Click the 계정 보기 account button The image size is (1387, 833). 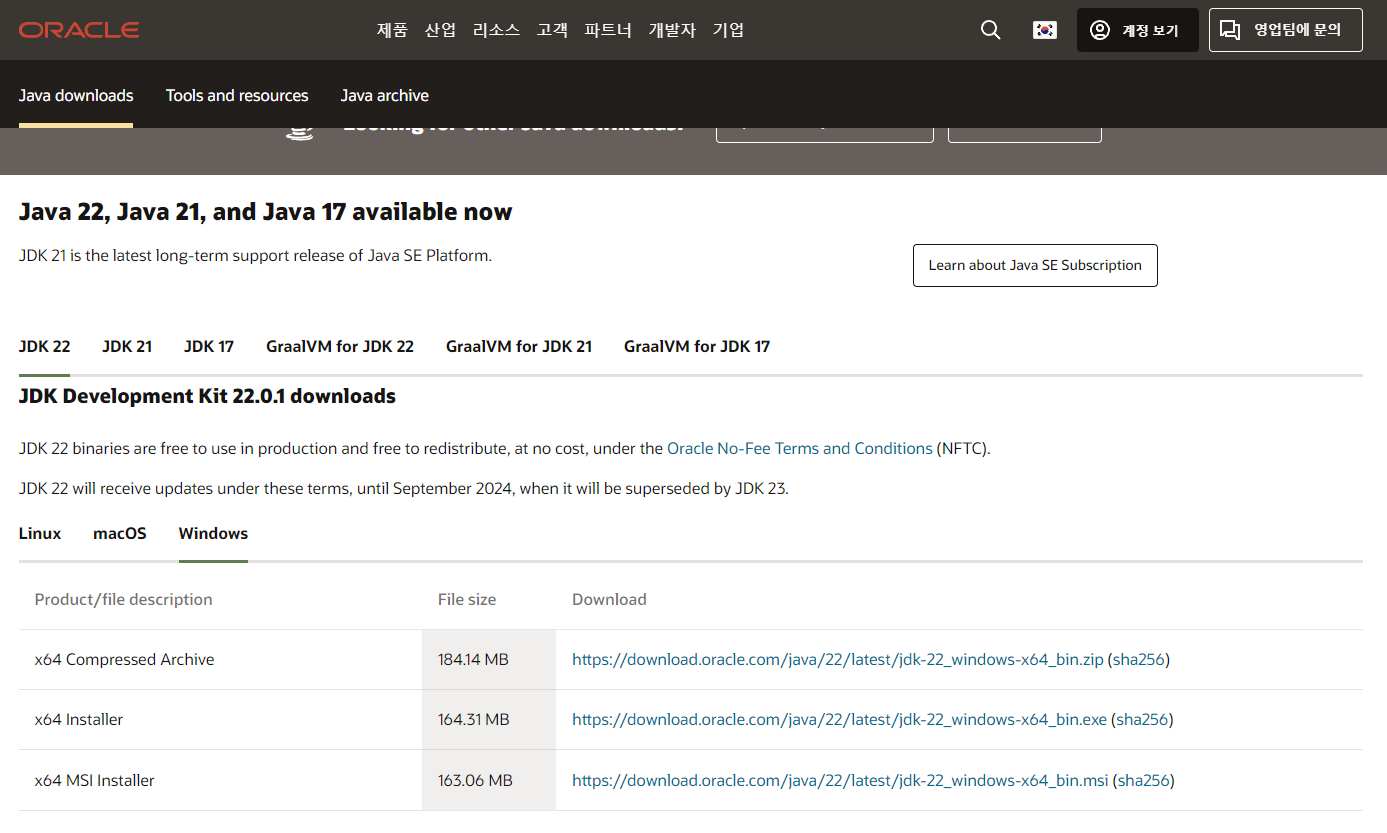[x=1138, y=30]
